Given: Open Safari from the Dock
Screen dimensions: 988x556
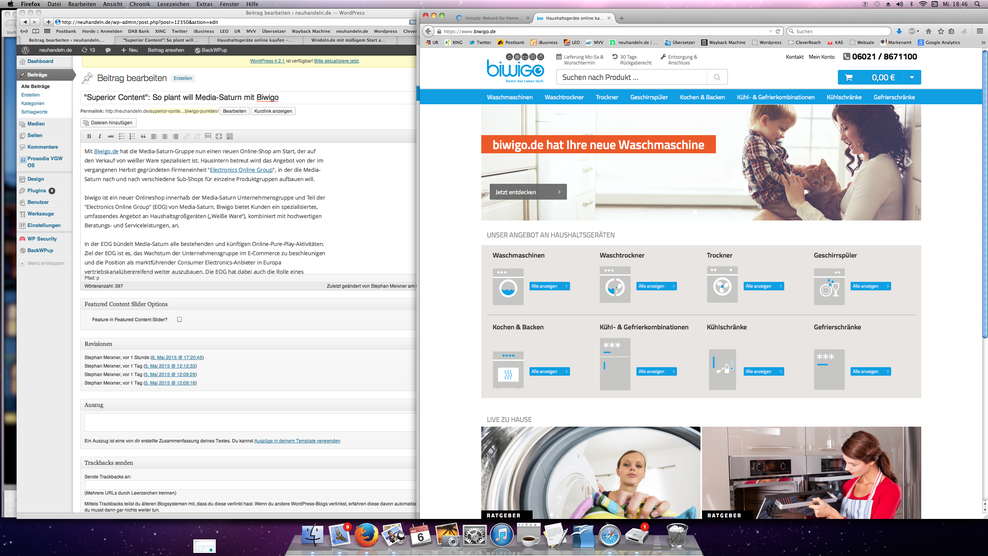Looking at the screenshot, I should (609, 536).
